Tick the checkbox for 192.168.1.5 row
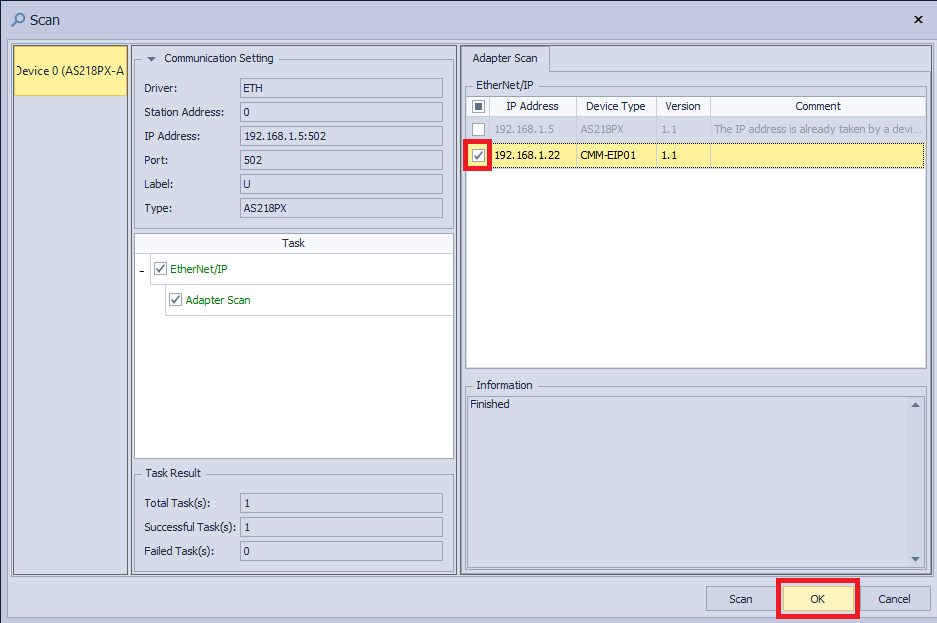The image size is (937, 623). pyautogui.click(x=479, y=130)
